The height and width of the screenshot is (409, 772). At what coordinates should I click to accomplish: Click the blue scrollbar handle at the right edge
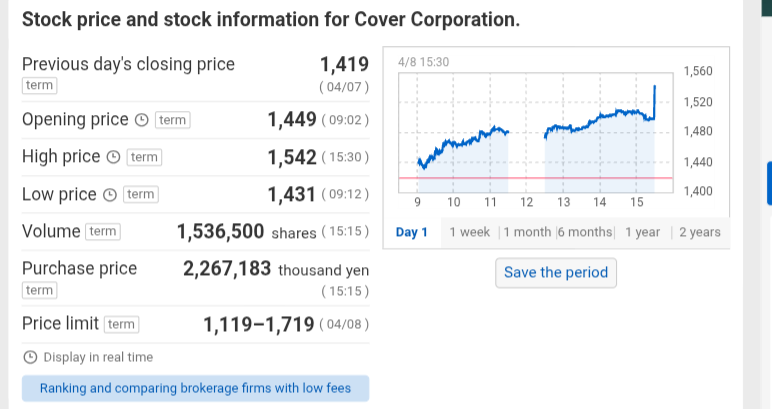769,183
